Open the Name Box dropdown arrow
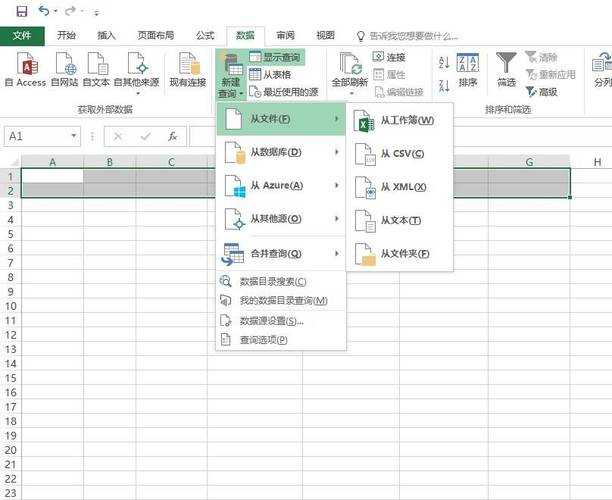612x500 pixels. pos(74,136)
